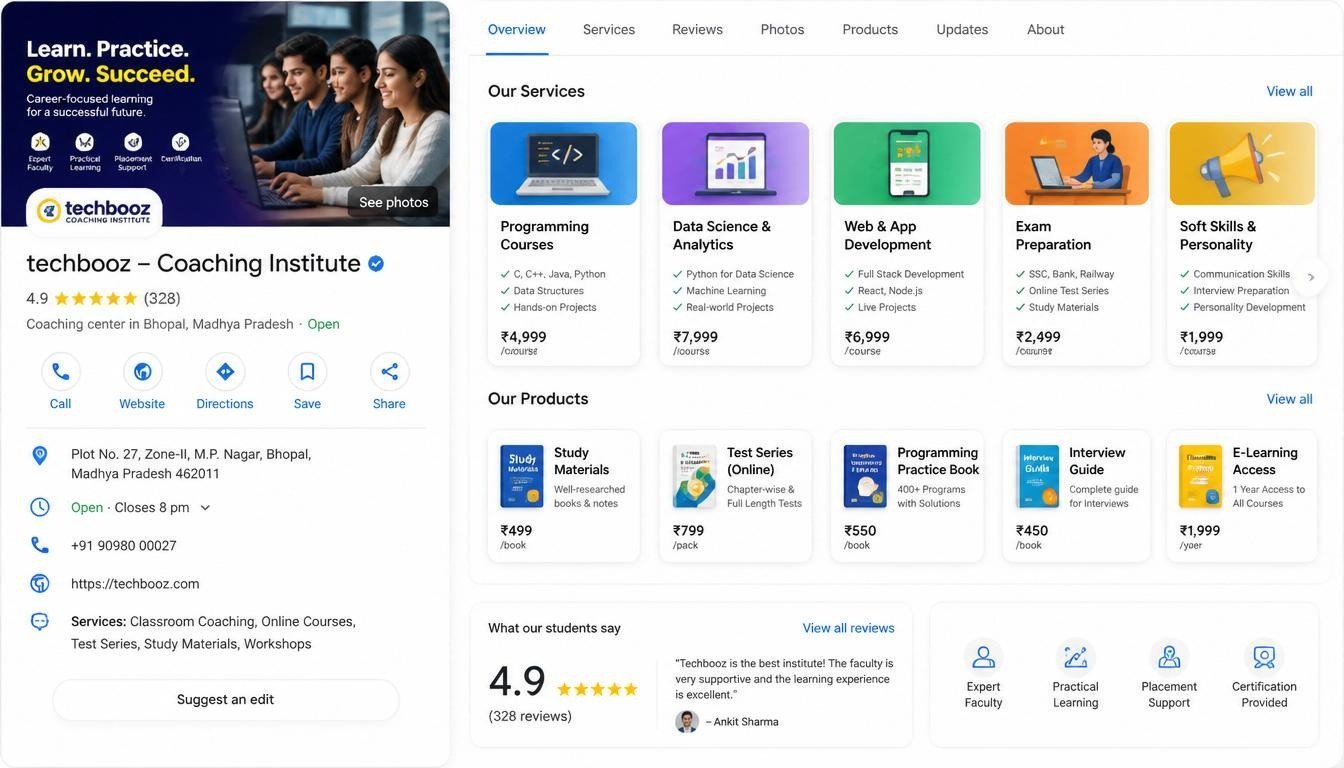Image resolution: width=1344 pixels, height=768 pixels.
Task: Click the Placement Support icon in highlights panel
Action: click(x=1169, y=657)
